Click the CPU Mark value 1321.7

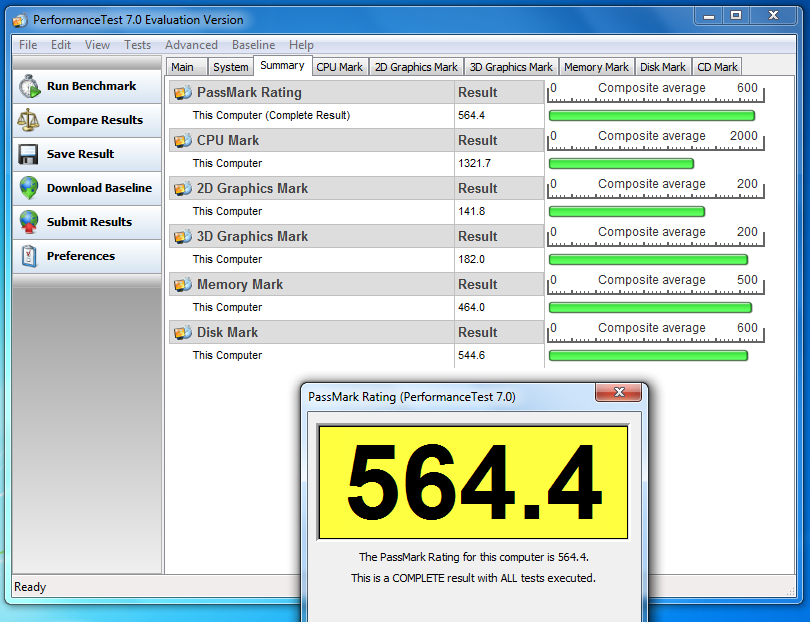click(474, 164)
